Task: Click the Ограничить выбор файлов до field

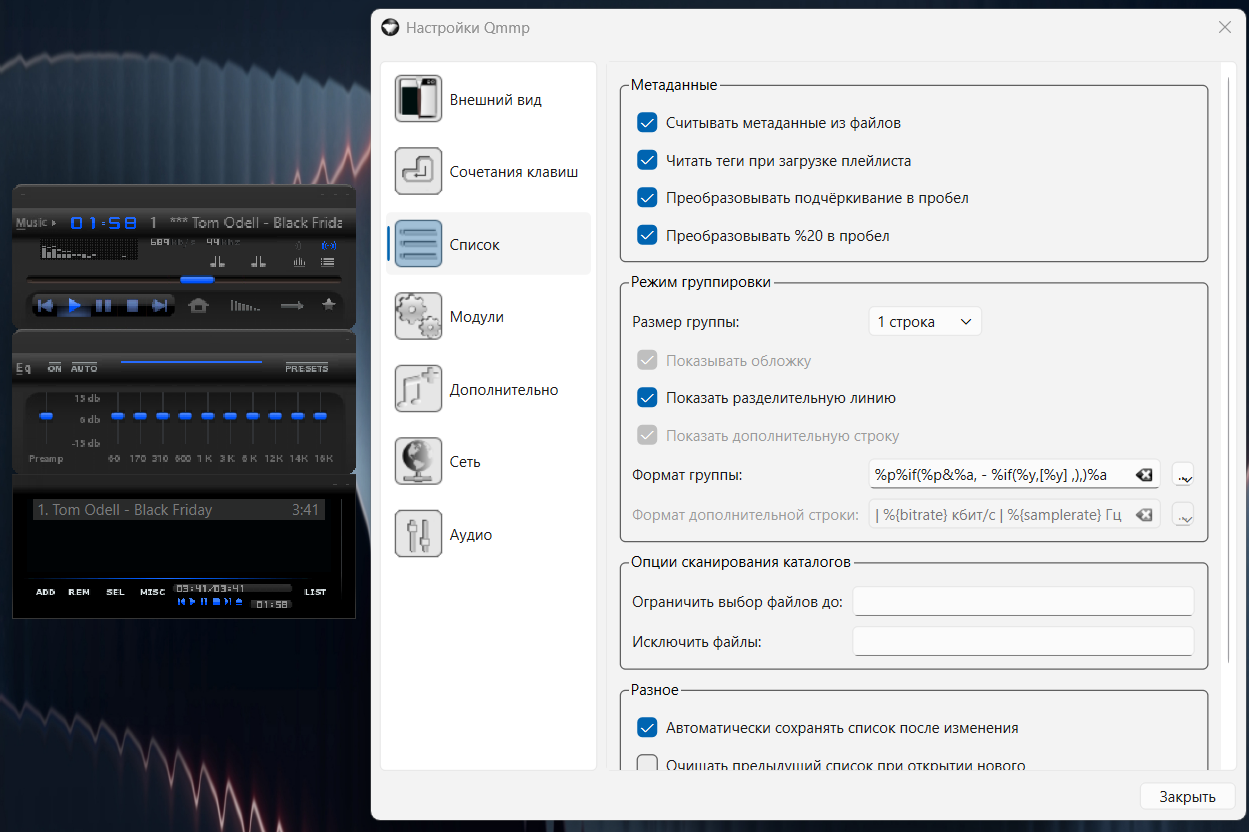Action: coord(1022,602)
